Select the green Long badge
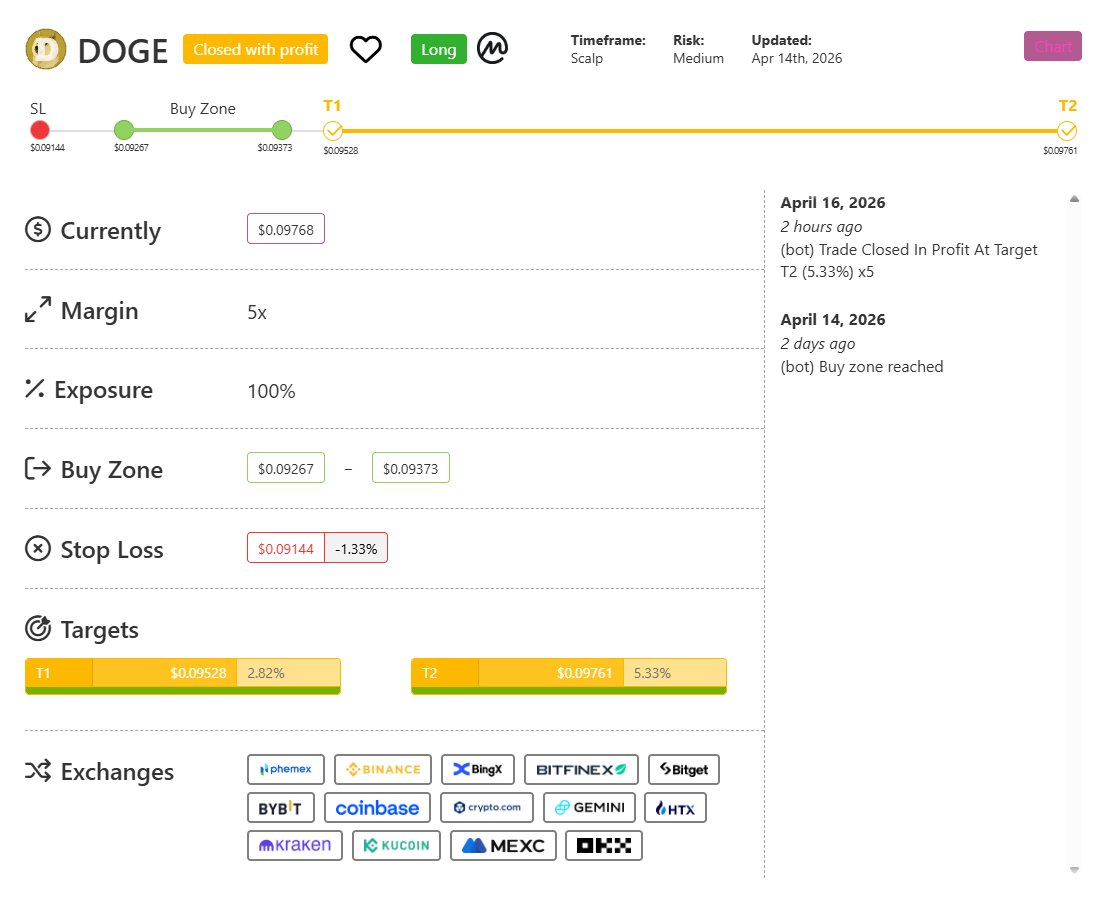The image size is (1111, 909). pyautogui.click(x=438, y=49)
